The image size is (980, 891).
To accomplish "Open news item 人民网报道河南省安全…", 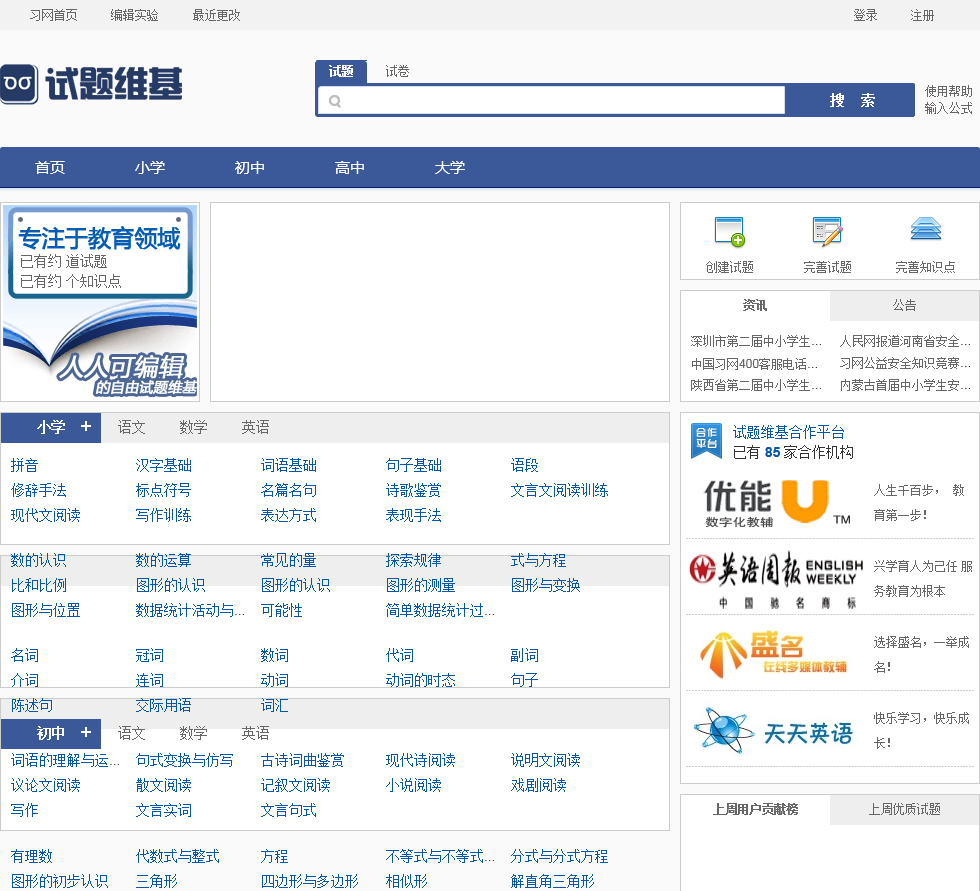I will click(x=905, y=341).
